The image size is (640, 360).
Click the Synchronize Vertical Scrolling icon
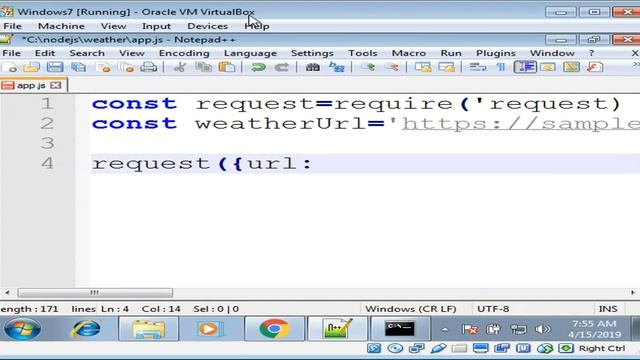423,67
